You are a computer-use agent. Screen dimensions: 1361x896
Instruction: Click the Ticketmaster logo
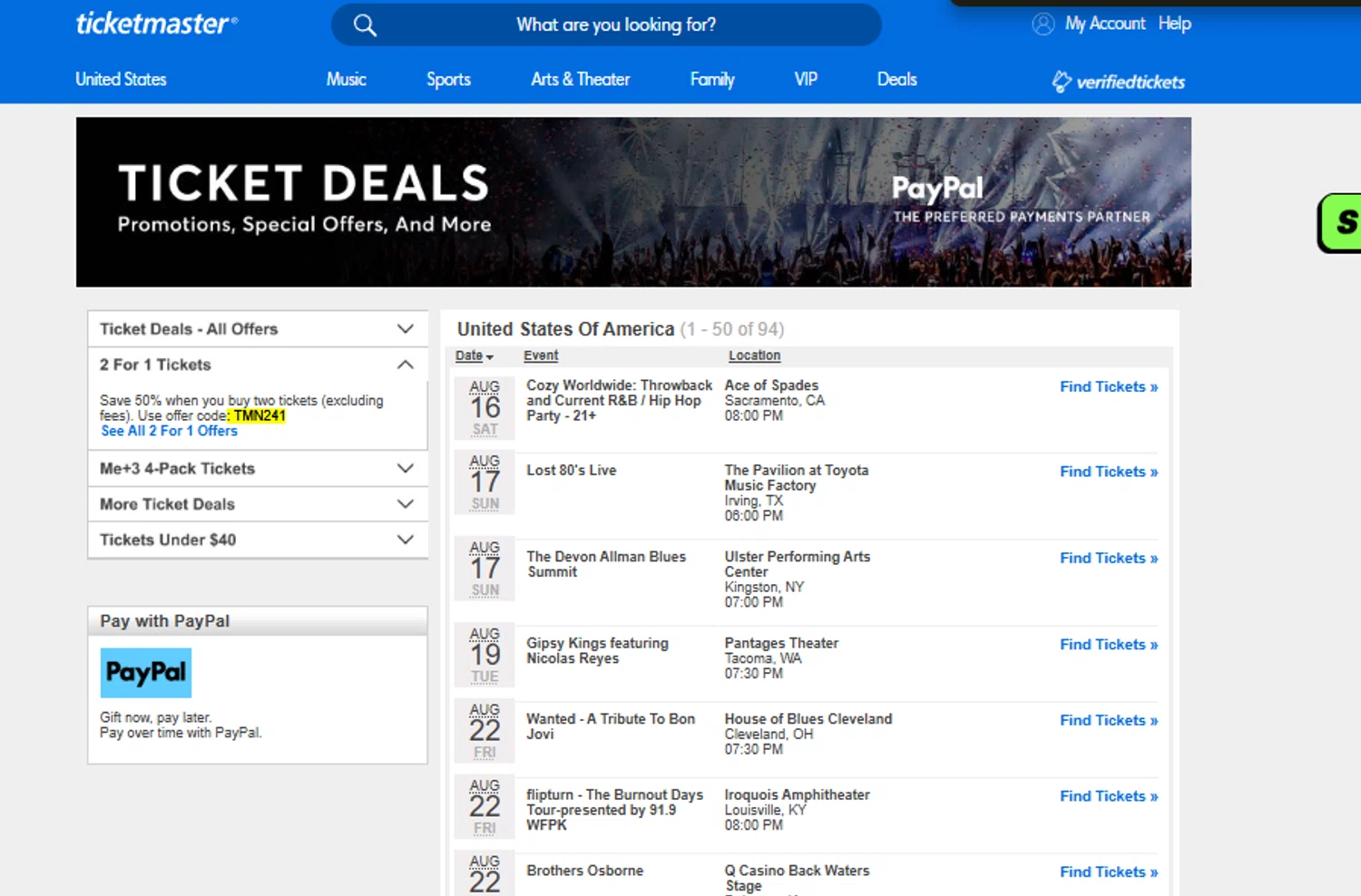click(x=156, y=24)
